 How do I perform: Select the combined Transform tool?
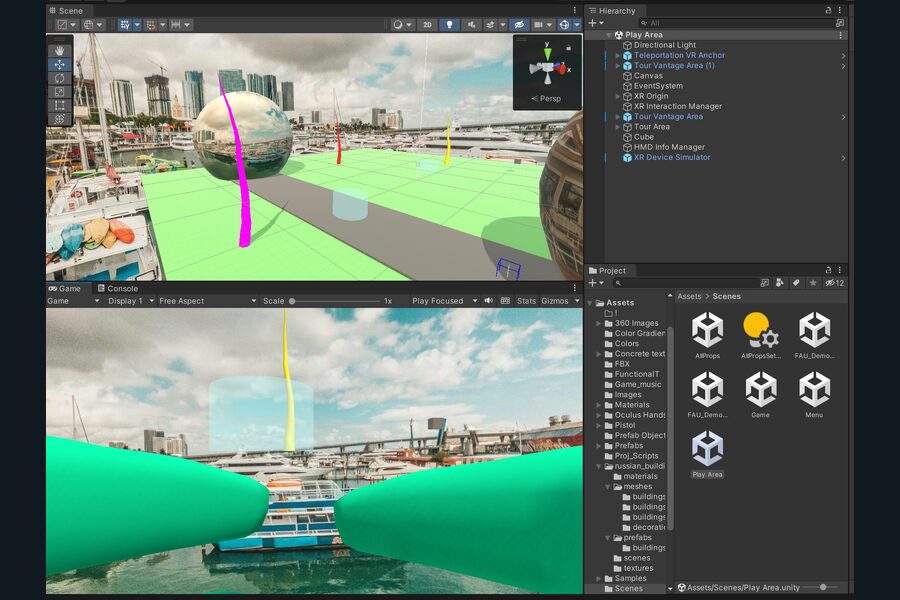click(x=59, y=119)
